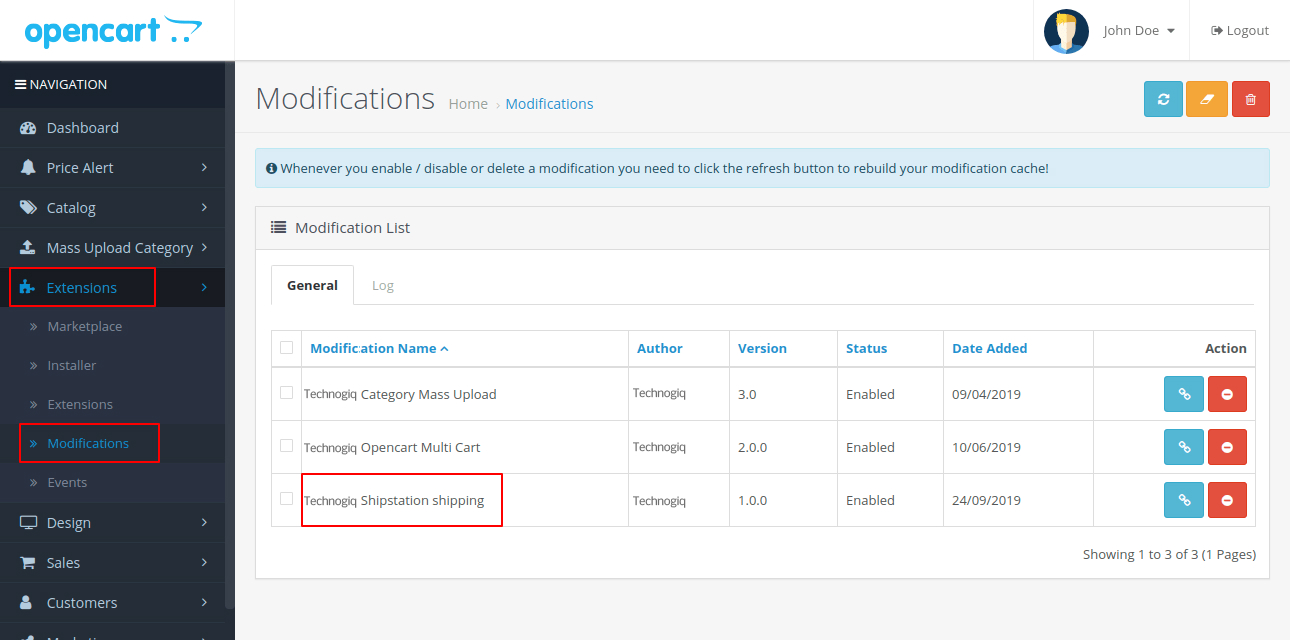1290x640 pixels.
Task: Click the orange clear modification cache icon
Action: click(1207, 99)
